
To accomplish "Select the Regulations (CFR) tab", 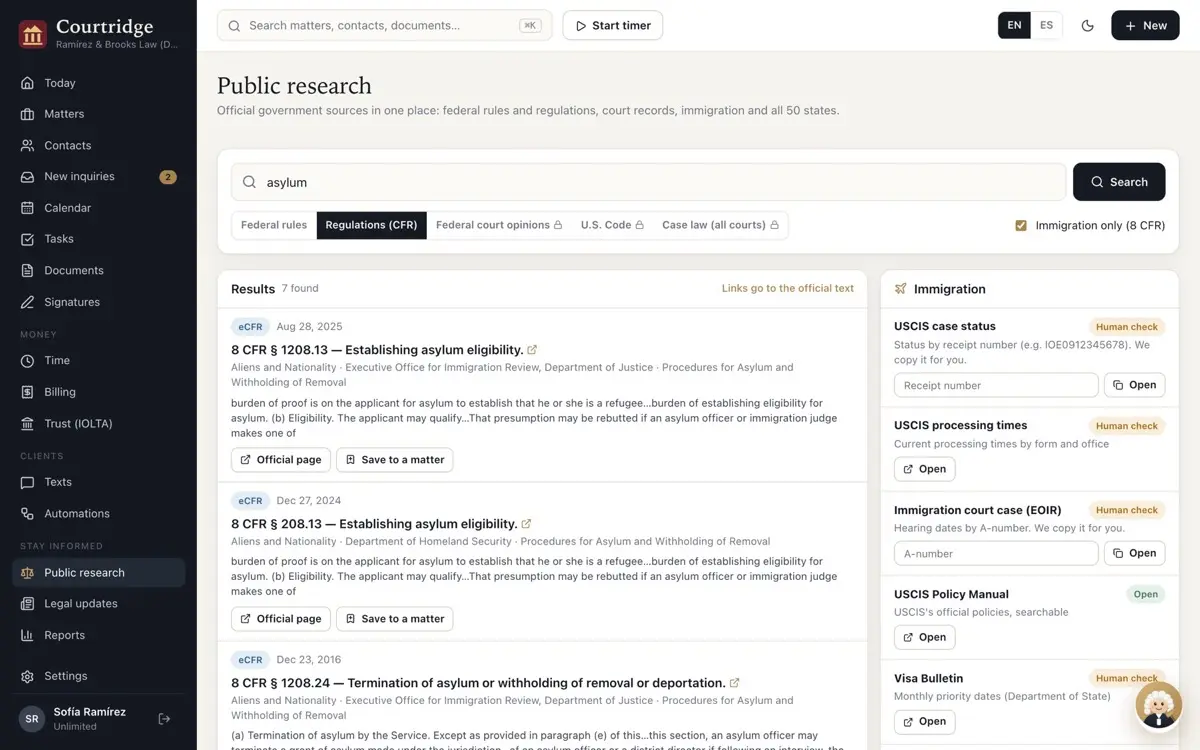I will pos(371,225).
